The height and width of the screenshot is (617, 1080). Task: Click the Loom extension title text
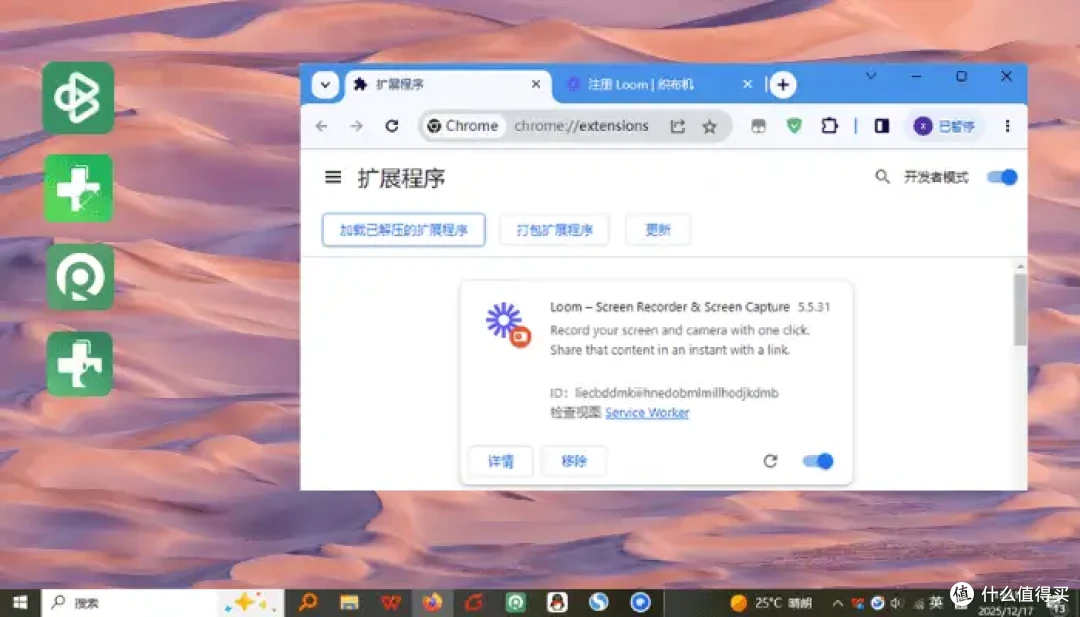pyautogui.click(x=669, y=307)
